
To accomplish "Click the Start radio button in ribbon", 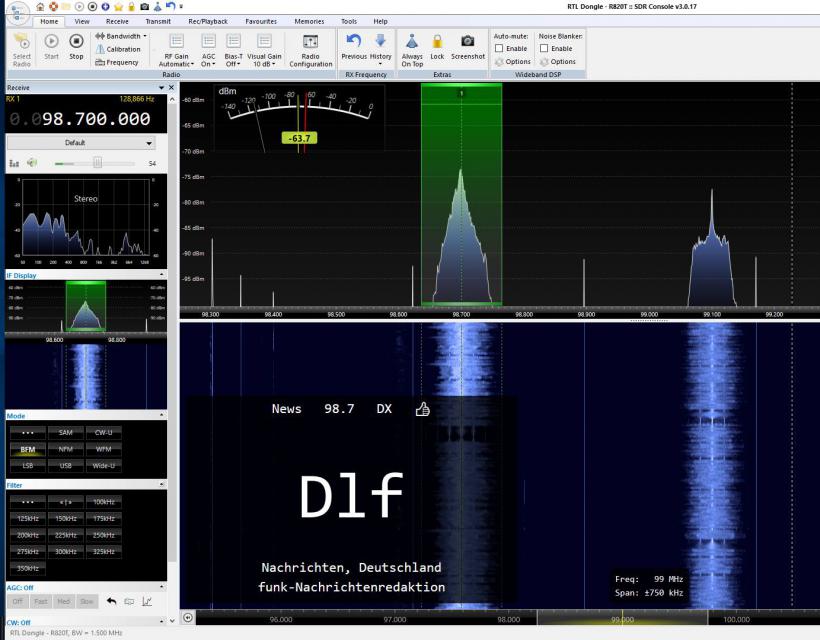I will (x=51, y=47).
